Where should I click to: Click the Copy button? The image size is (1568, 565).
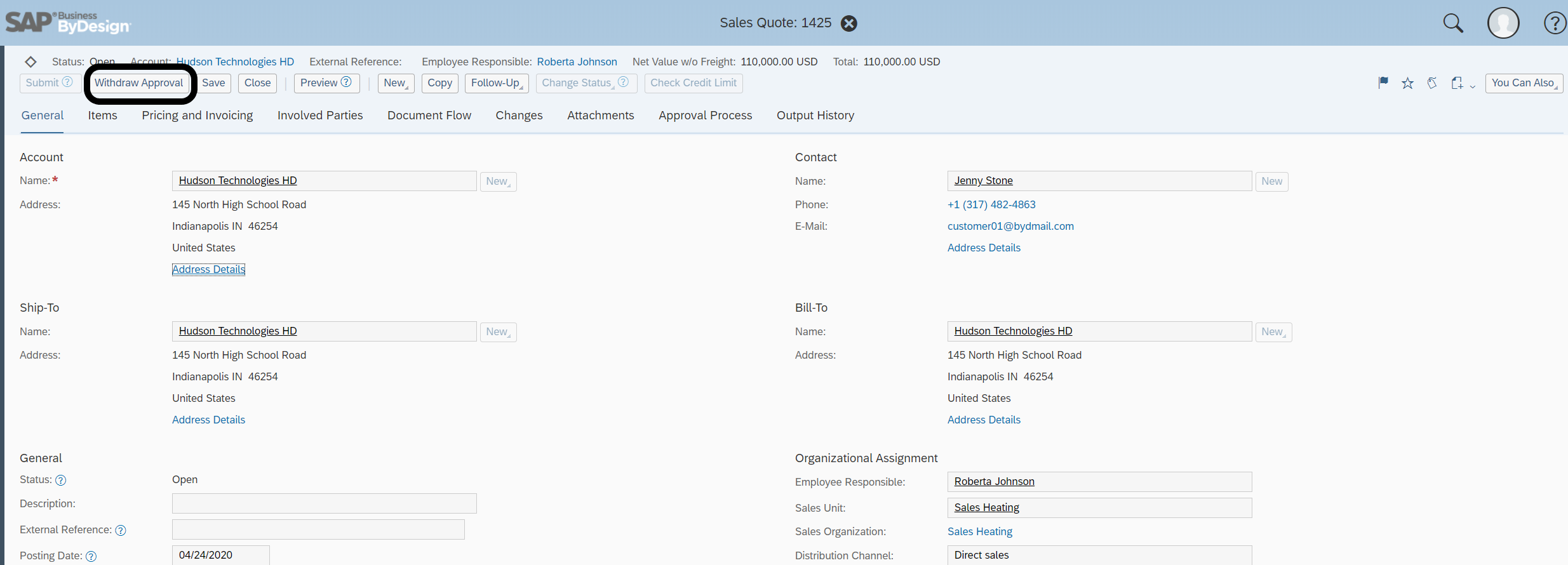(x=439, y=83)
